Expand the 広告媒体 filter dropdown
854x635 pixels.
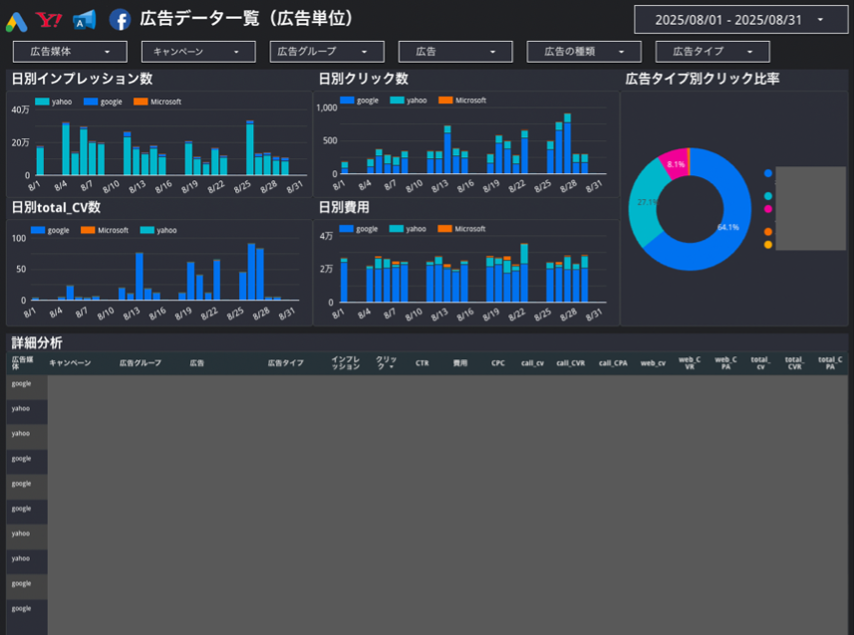tap(70, 51)
